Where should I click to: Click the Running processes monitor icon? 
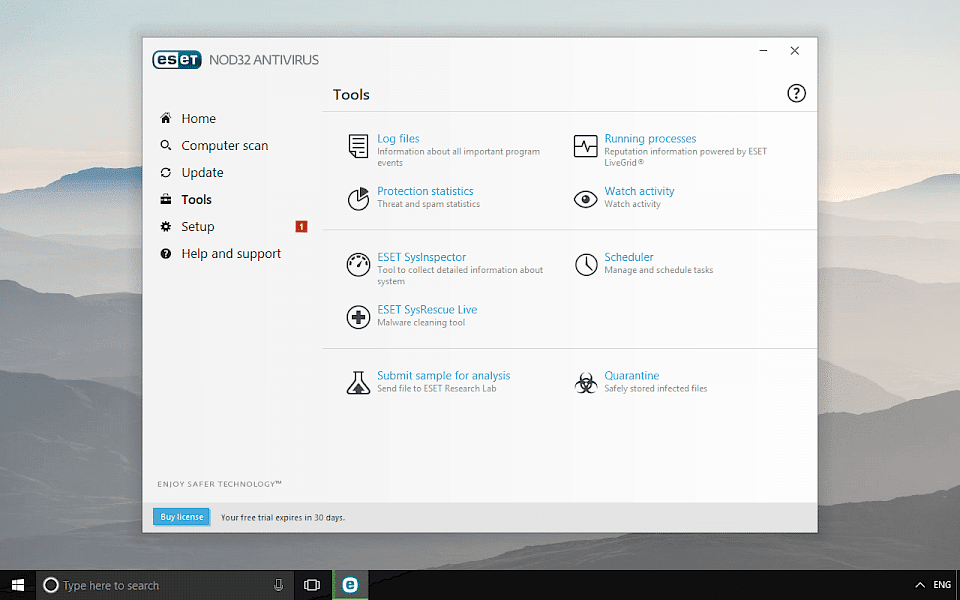point(585,146)
